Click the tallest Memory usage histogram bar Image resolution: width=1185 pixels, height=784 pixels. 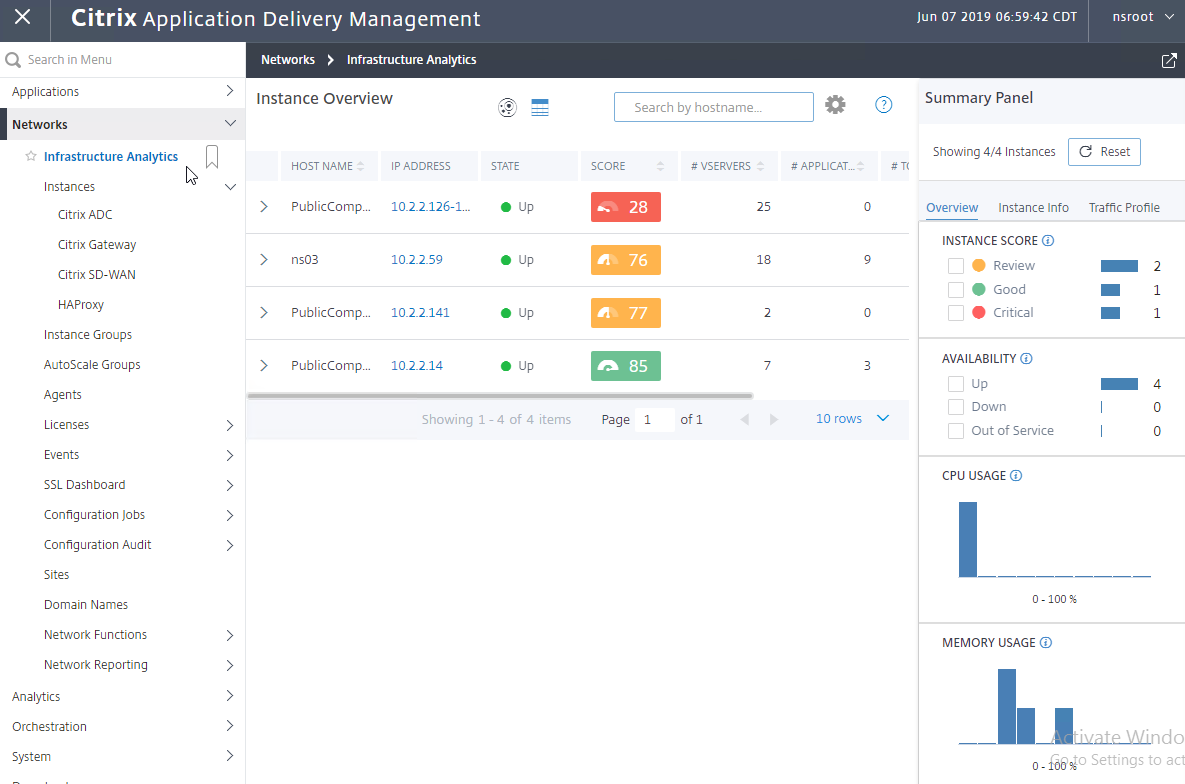pos(1007,707)
